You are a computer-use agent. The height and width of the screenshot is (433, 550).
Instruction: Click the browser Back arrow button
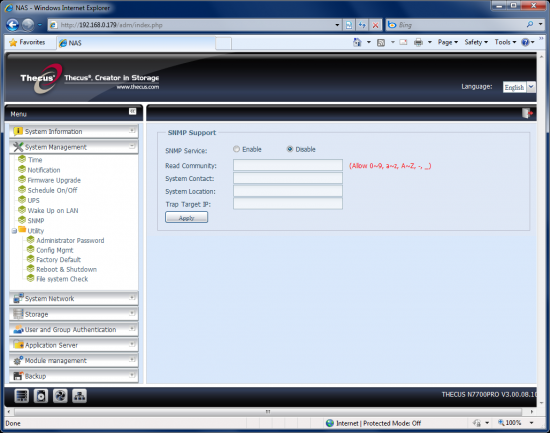[x=12, y=25]
